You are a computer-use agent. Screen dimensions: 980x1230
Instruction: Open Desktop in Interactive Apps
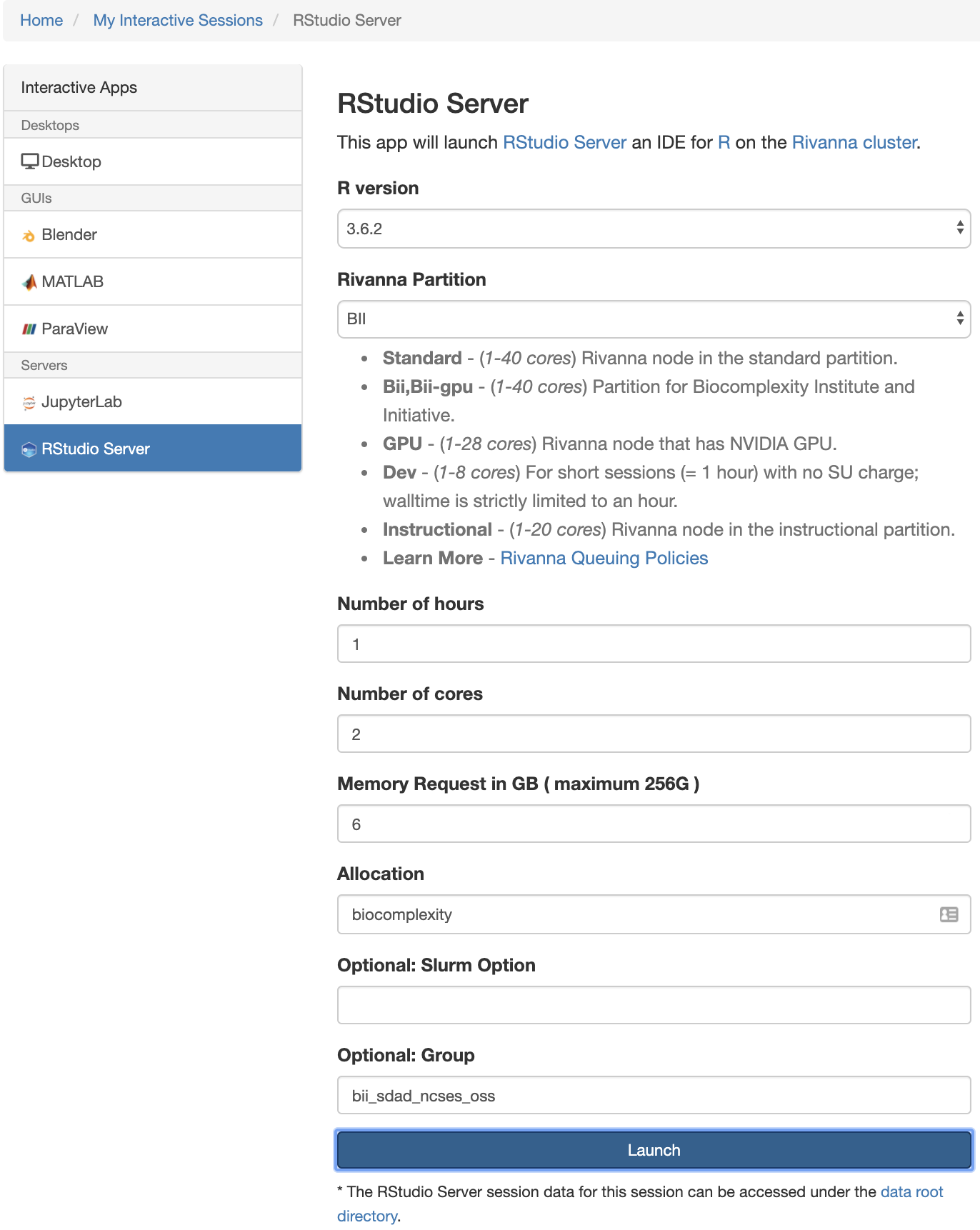[x=153, y=161]
